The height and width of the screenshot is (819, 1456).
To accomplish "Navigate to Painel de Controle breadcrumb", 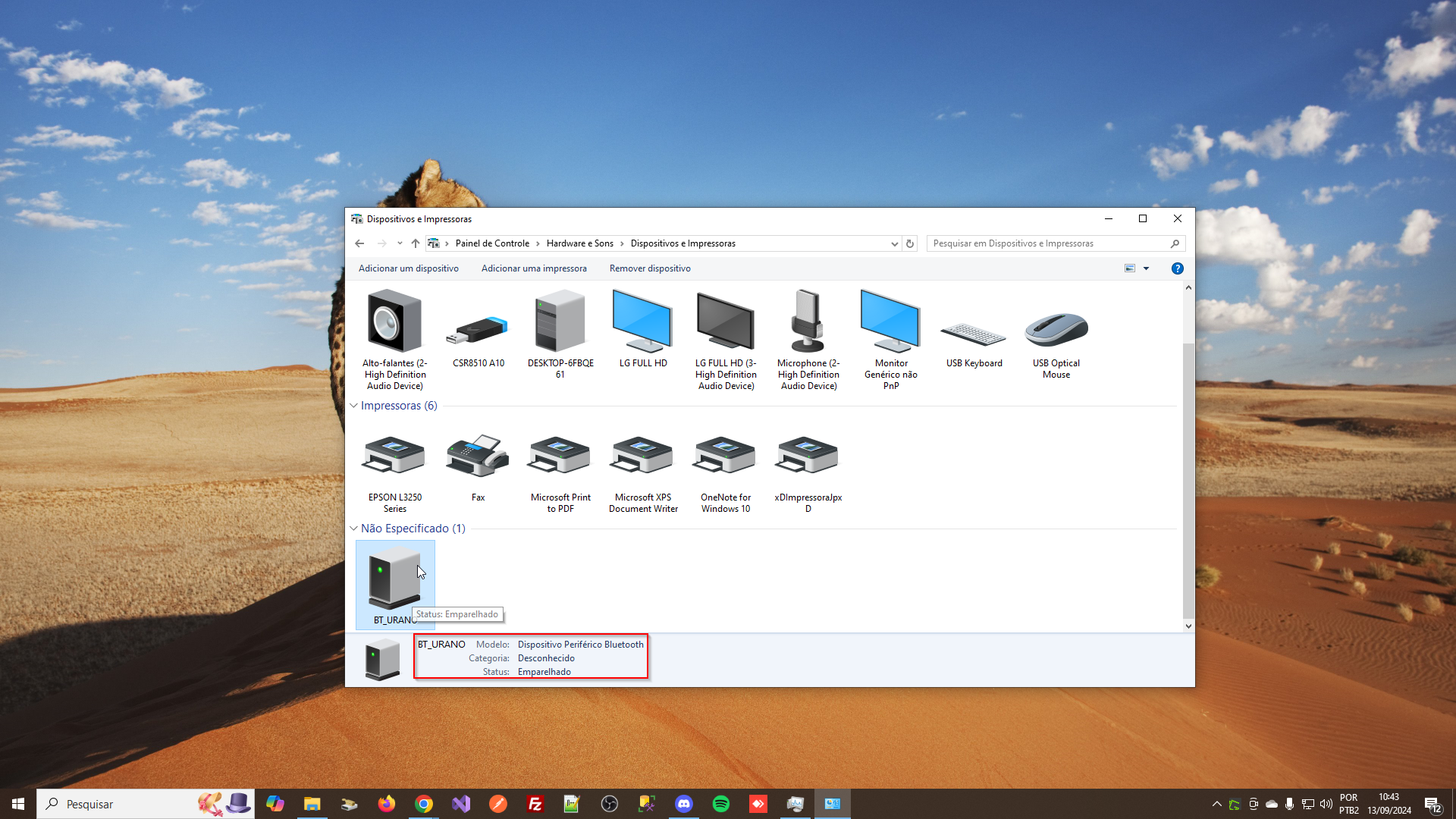I will [x=492, y=243].
